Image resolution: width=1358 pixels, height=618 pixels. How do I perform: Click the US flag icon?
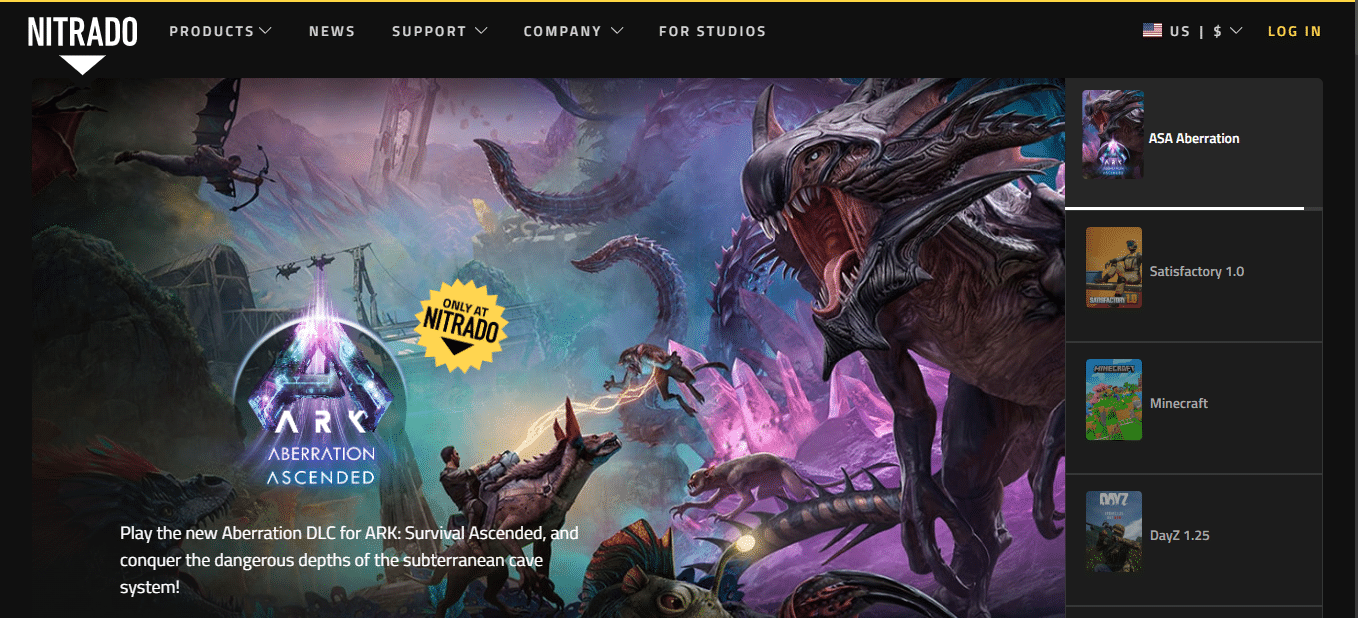point(1152,31)
